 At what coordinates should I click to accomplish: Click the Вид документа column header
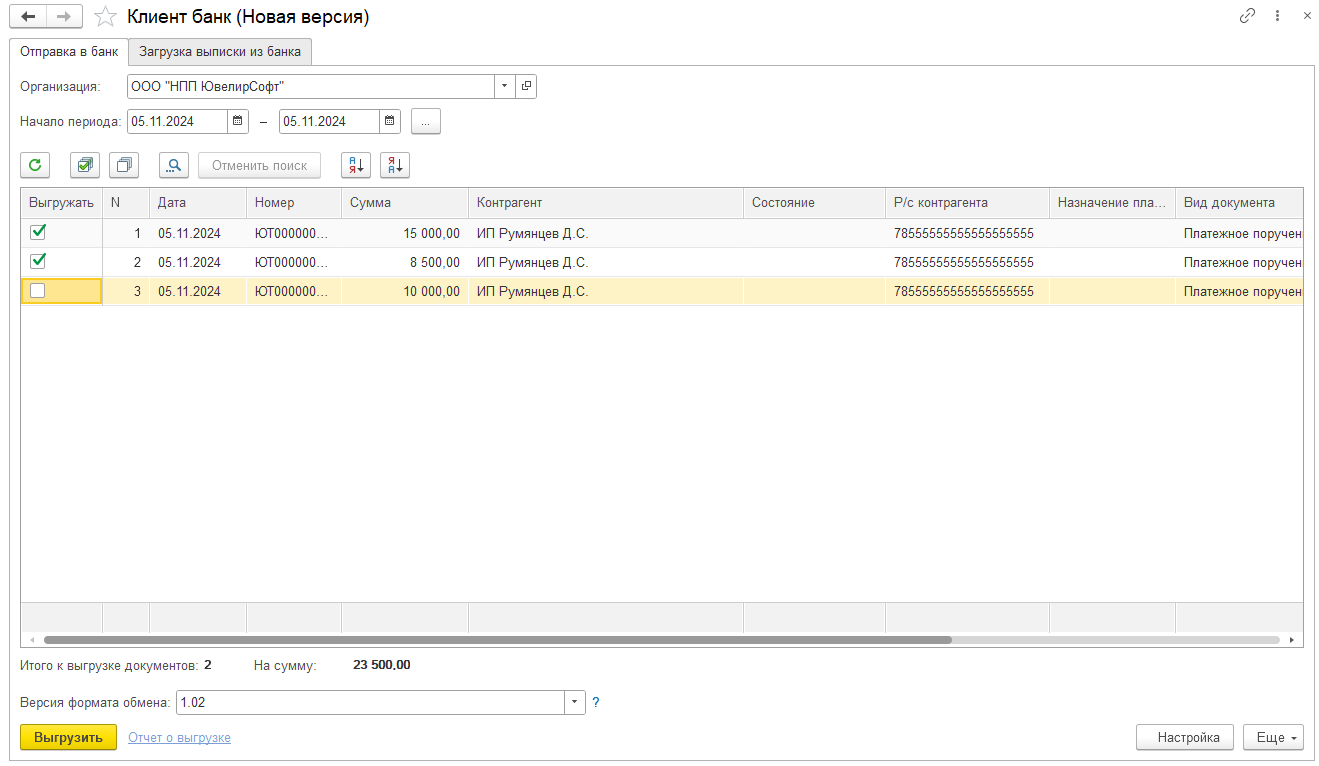(1239, 203)
